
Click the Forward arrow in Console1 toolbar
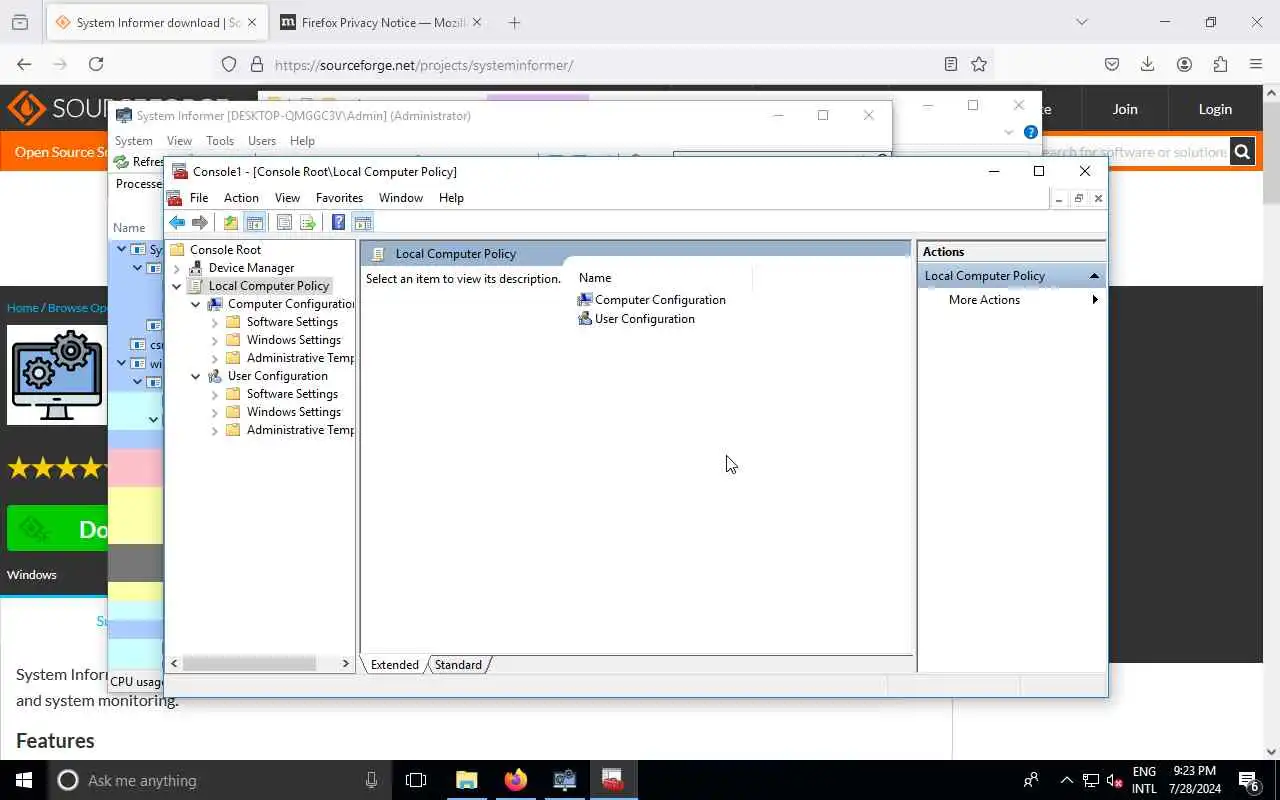point(200,223)
